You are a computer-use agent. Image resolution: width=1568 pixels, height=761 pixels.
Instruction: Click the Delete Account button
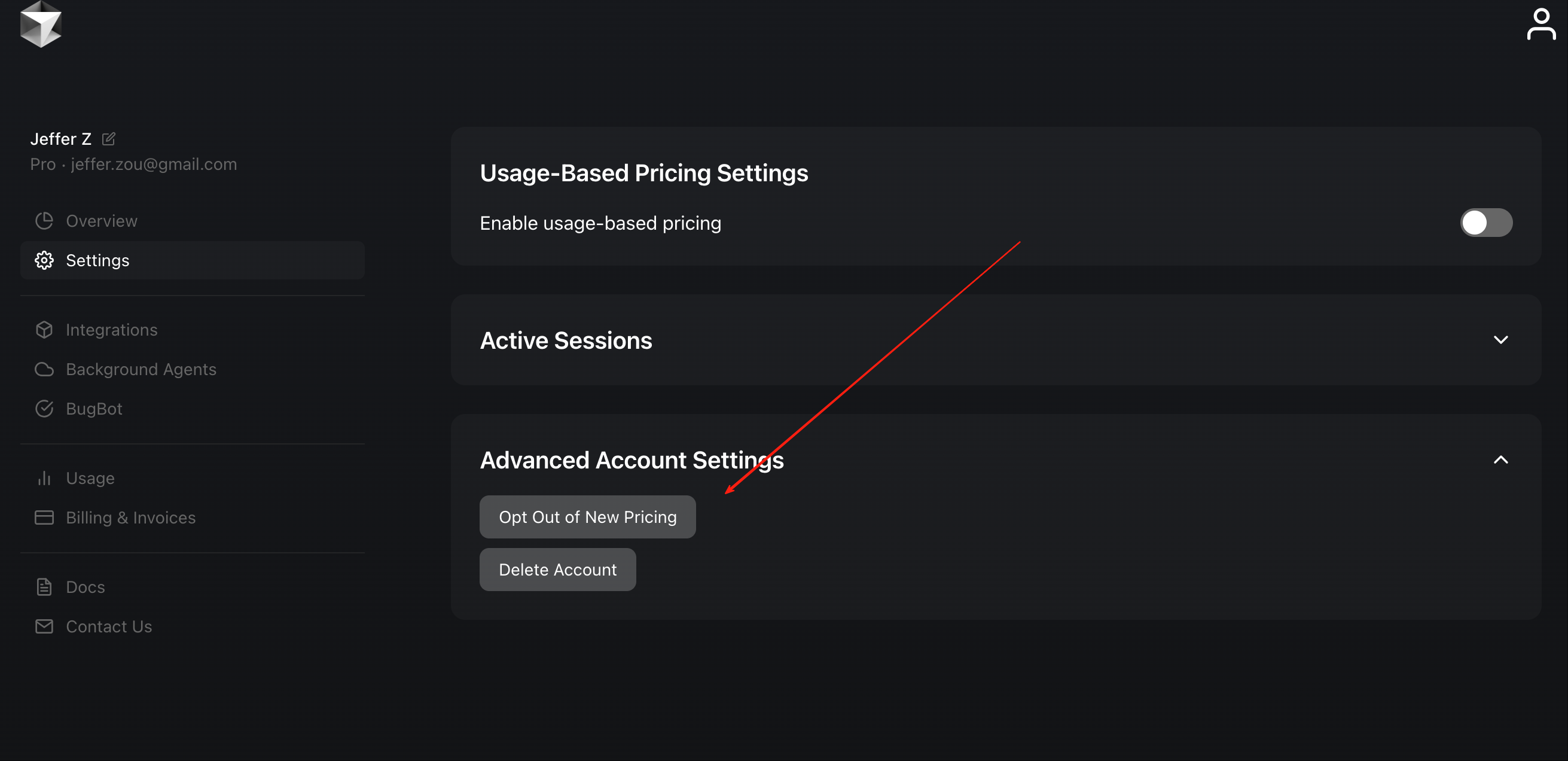(557, 570)
